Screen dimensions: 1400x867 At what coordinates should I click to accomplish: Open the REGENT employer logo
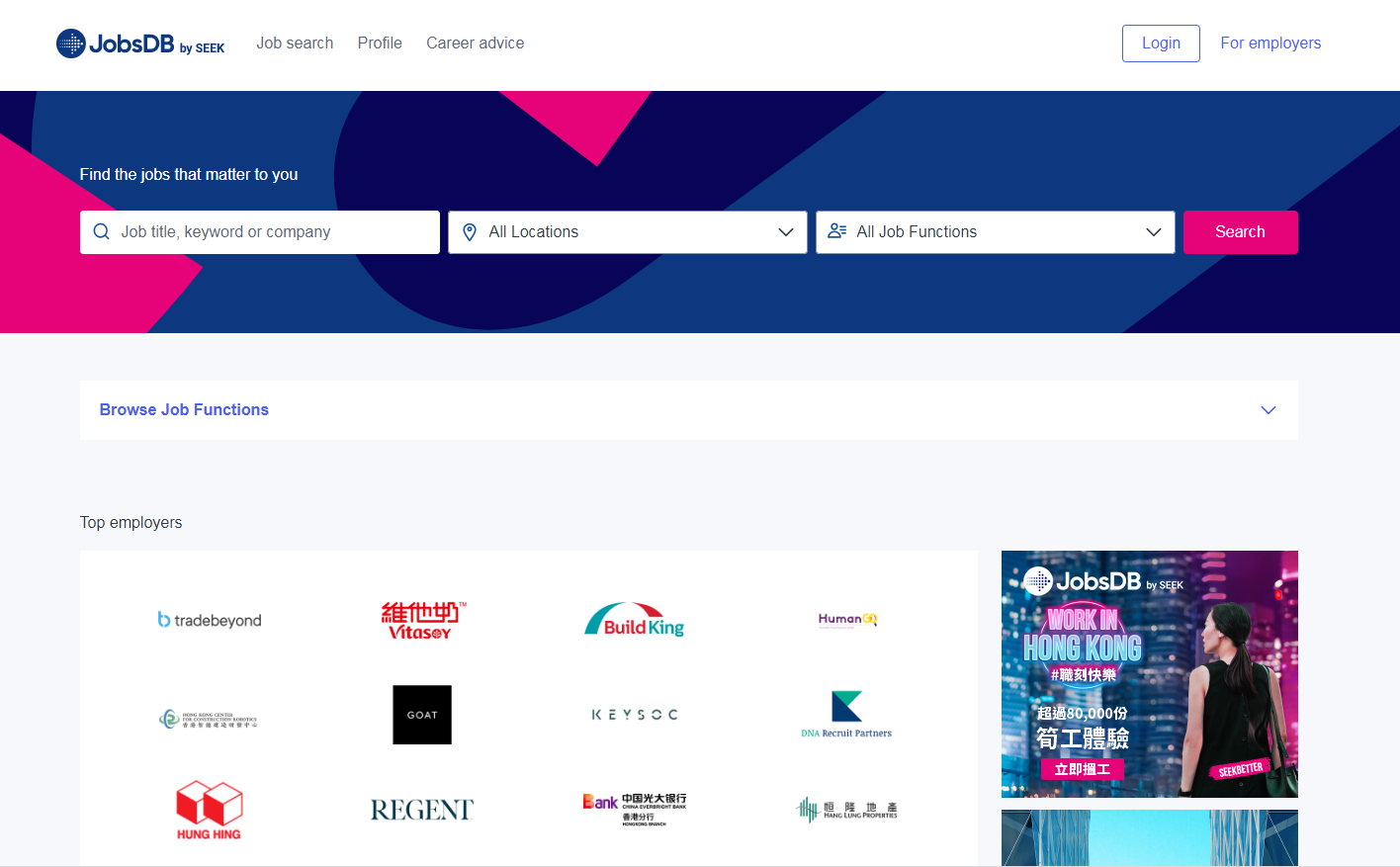[x=422, y=811]
